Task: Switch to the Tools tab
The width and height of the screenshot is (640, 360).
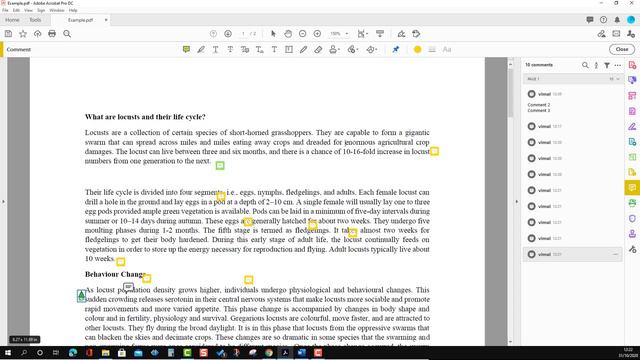Action: (x=35, y=20)
